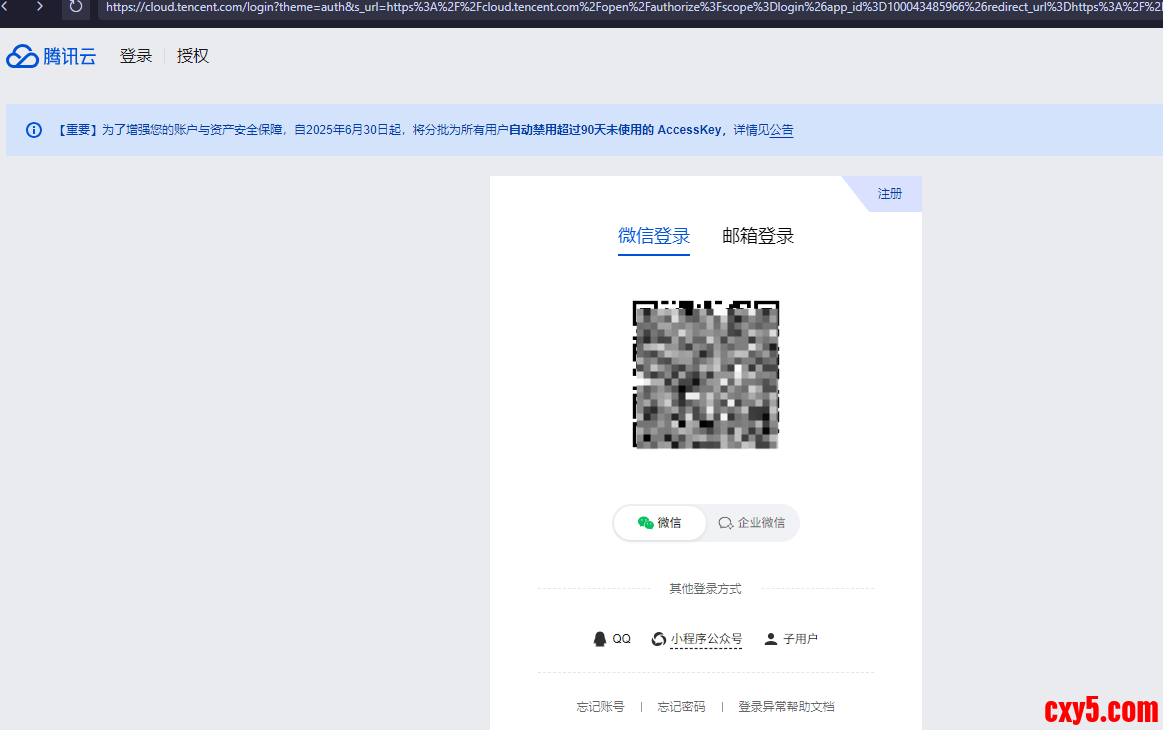
Task: Click the 登录 header label
Action: pyautogui.click(x=136, y=56)
